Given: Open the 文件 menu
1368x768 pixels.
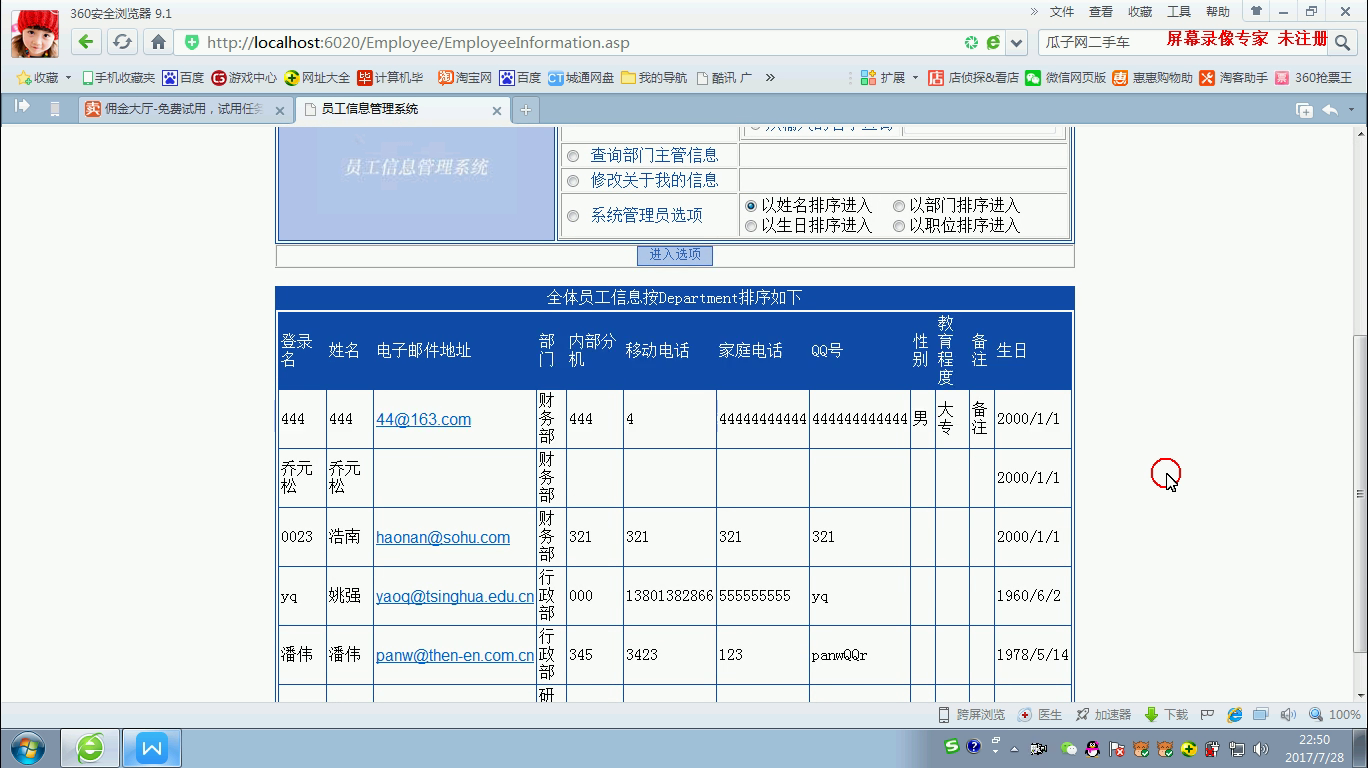Looking at the screenshot, I should 1062,12.
